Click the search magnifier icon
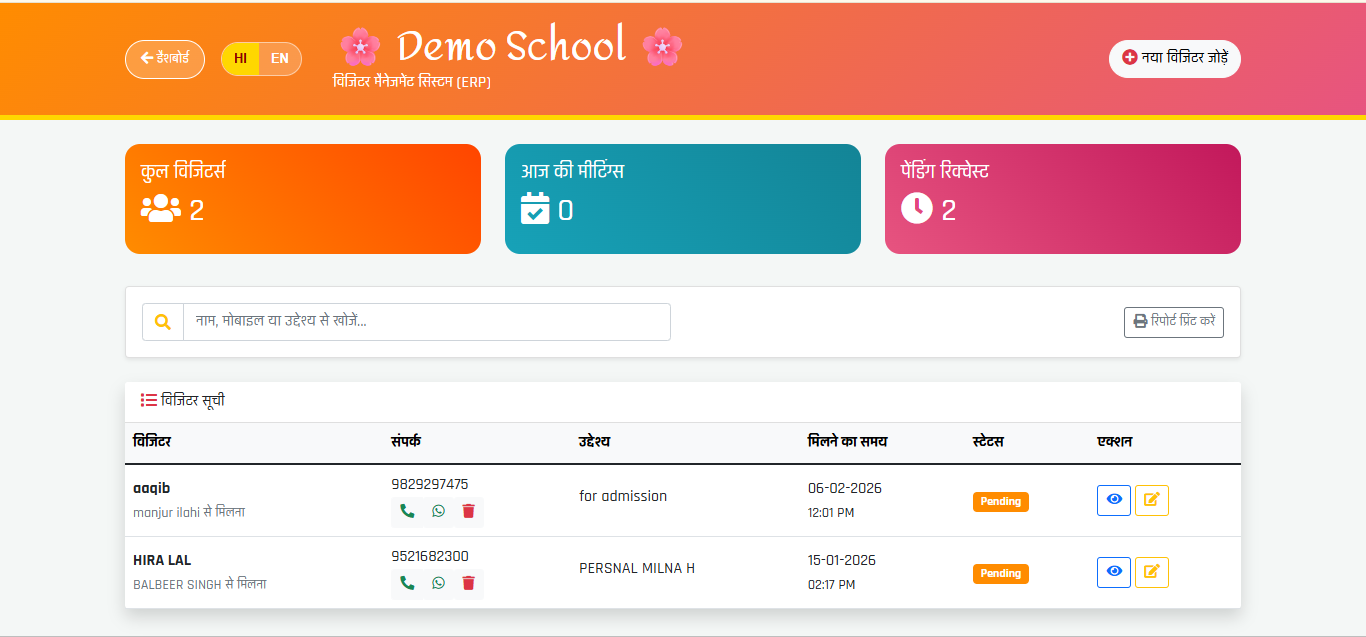Viewport: 1366px width, 637px height. [x=163, y=322]
